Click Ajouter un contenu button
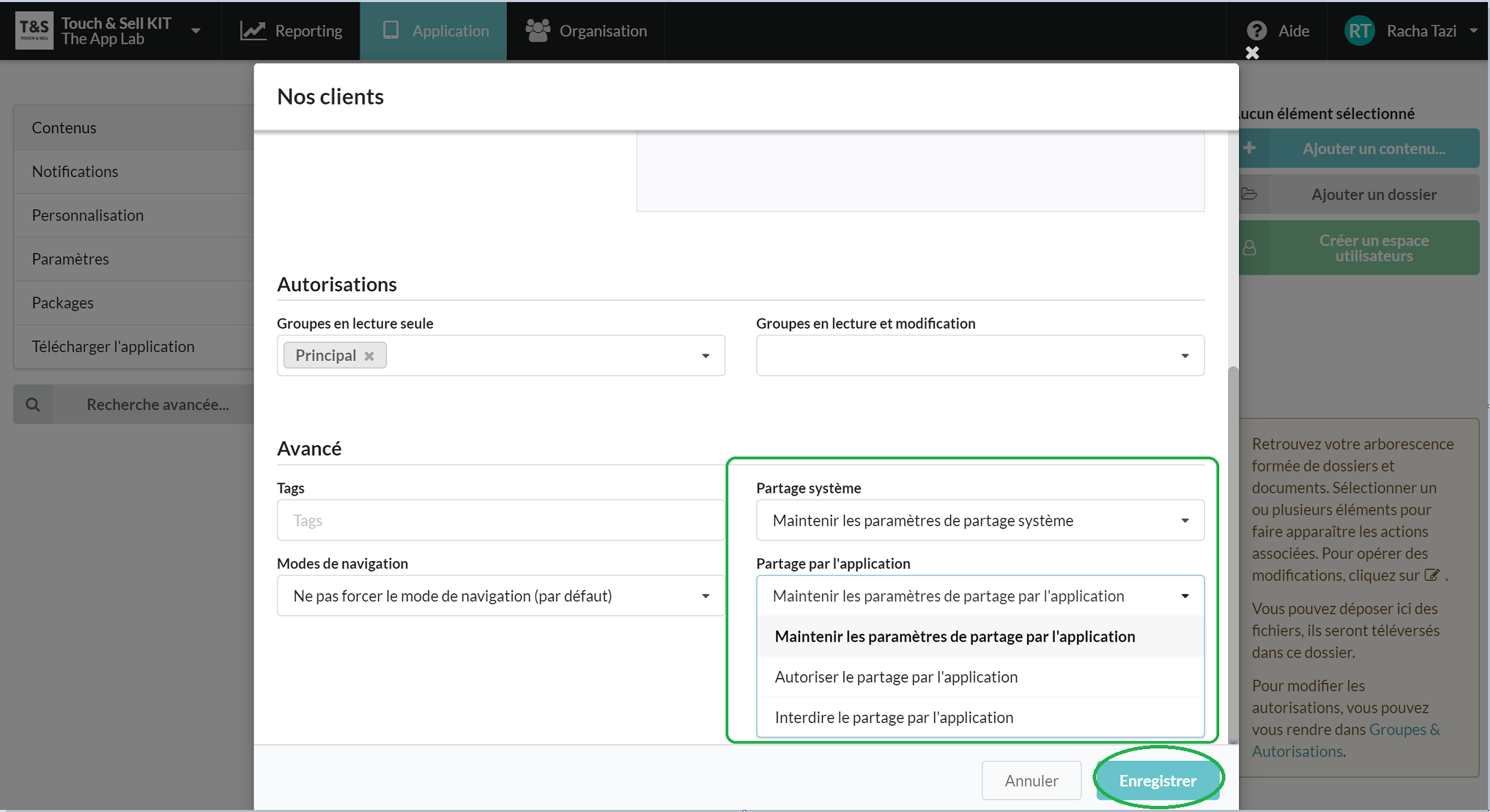The image size is (1490, 812). pyautogui.click(x=1359, y=148)
